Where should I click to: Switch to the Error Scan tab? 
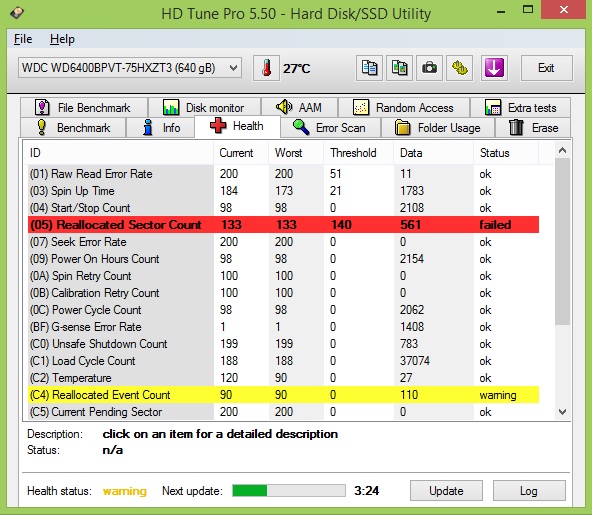[330, 128]
